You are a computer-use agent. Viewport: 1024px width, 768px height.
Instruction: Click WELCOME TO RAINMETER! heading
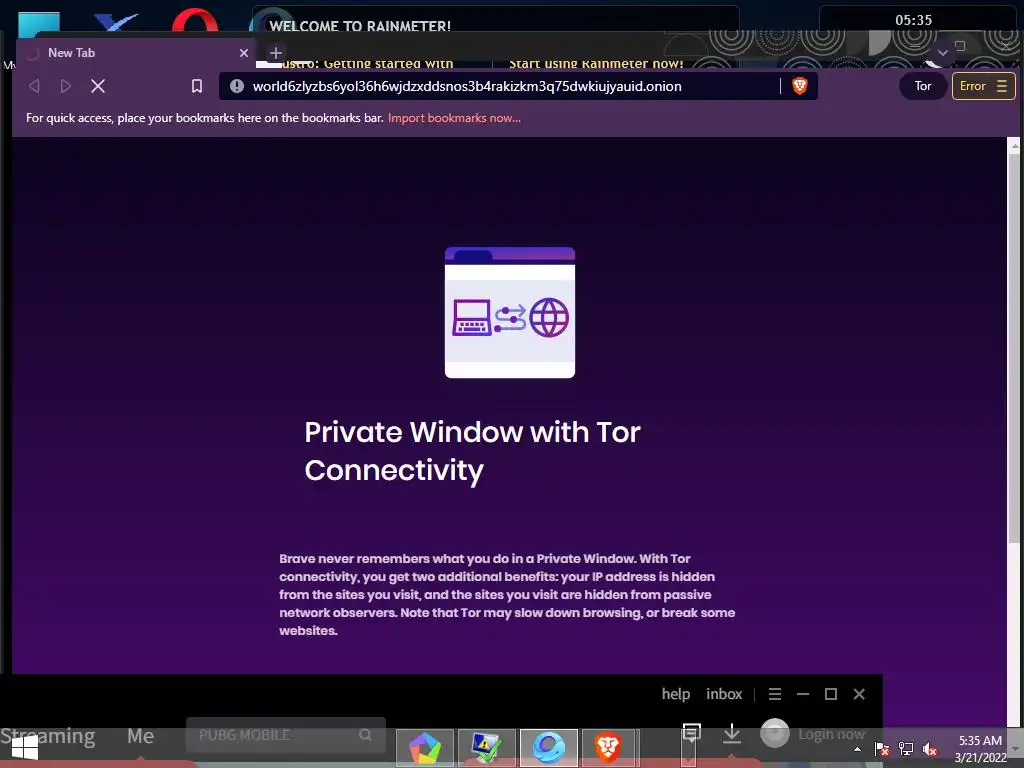coord(360,26)
